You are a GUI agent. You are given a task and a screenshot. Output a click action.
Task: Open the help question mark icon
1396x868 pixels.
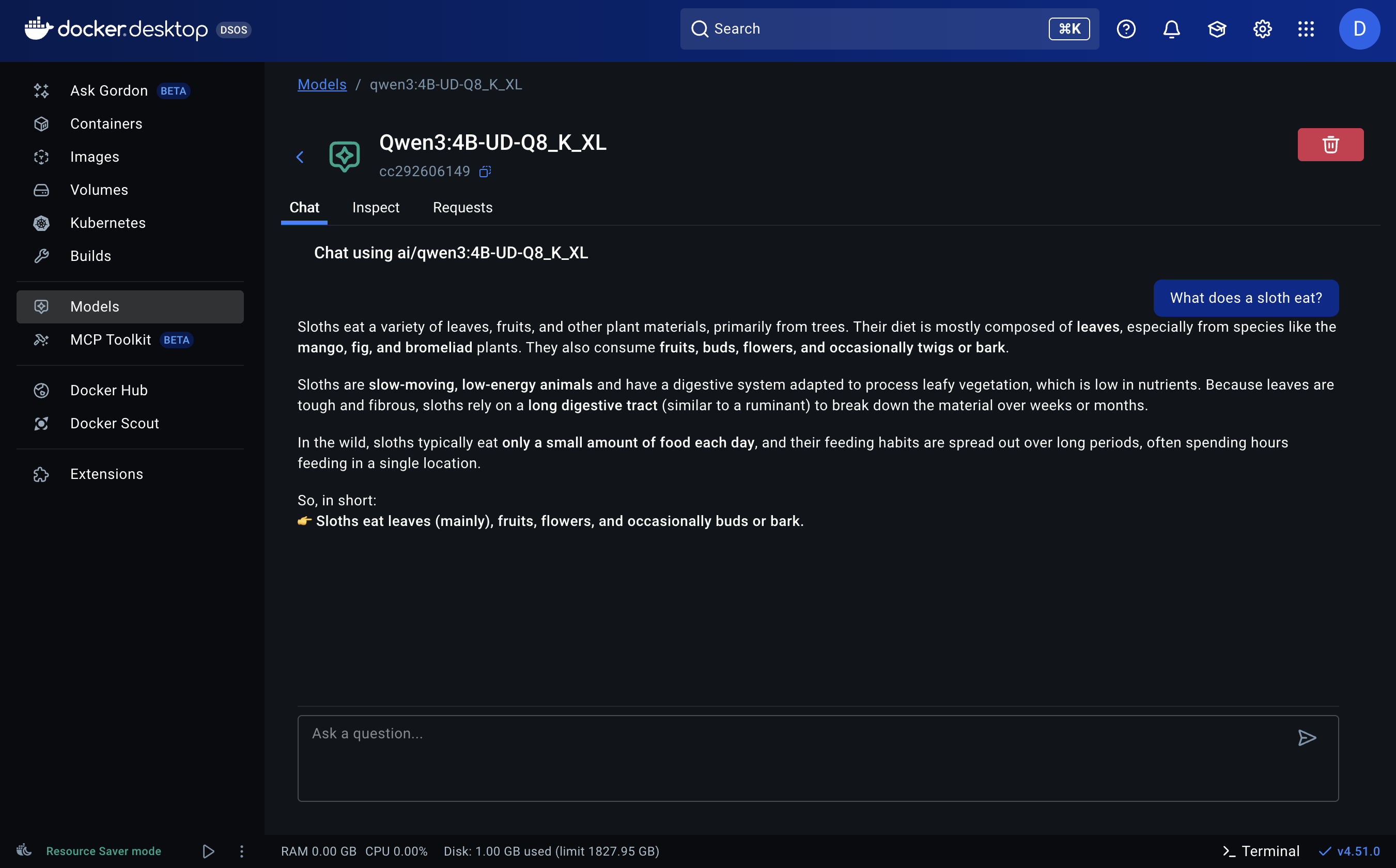point(1126,29)
